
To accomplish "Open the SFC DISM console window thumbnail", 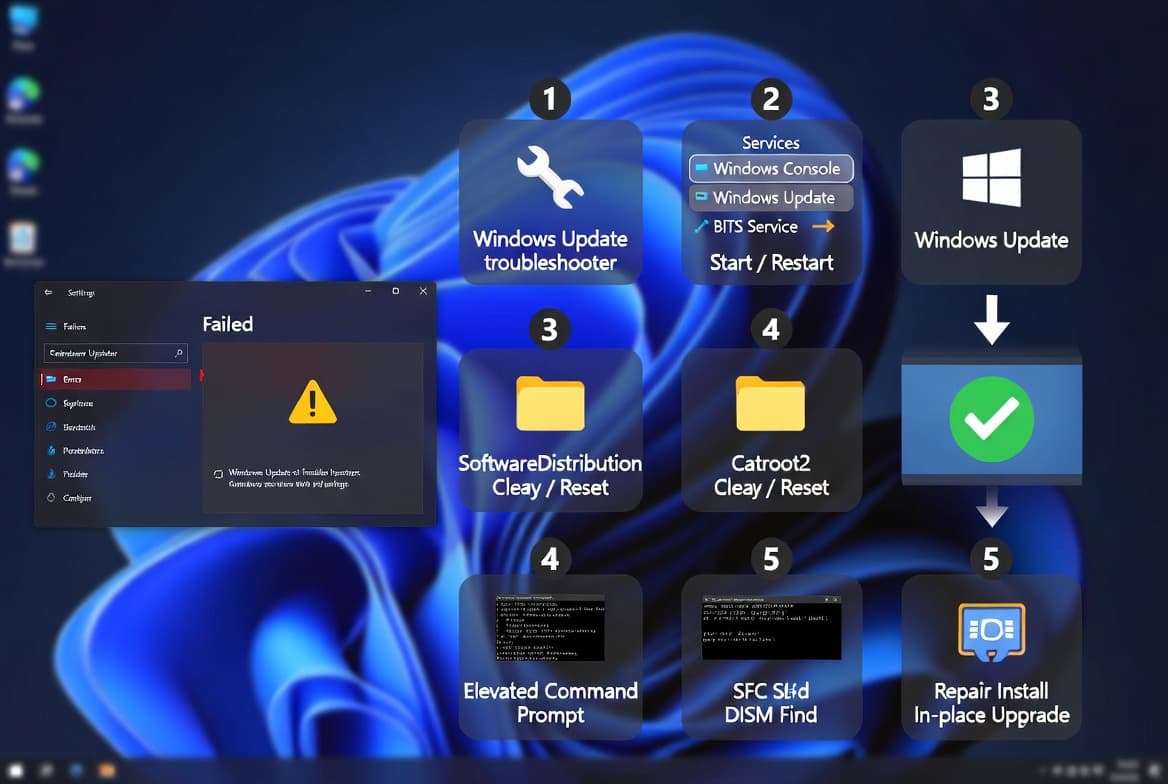I will [x=771, y=627].
